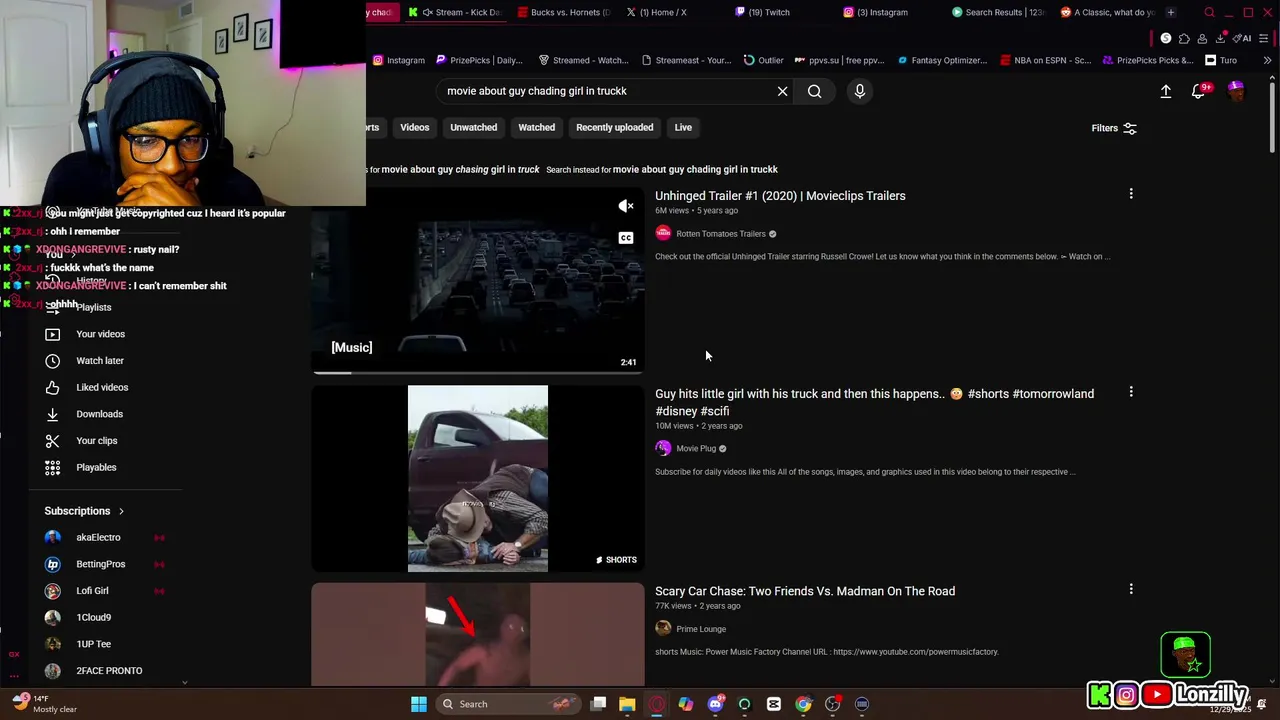This screenshot has height=720, width=1280.
Task: Open Discord from the taskbar
Action: pyautogui.click(x=715, y=704)
